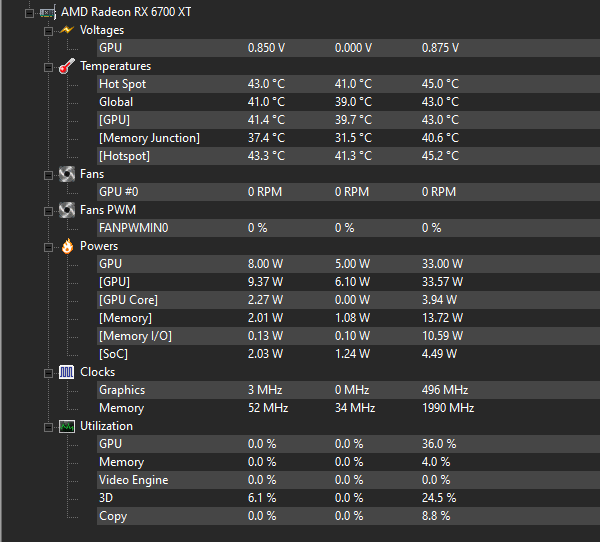Select the [GPU Core] power row
This screenshot has width=601, height=542.
[348, 300]
